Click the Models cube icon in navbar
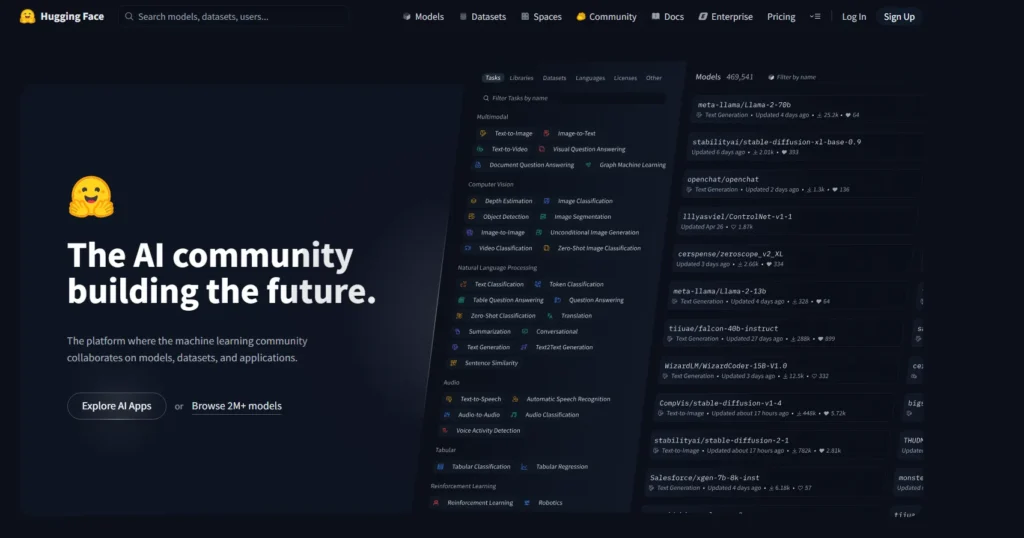The height and width of the screenshot is (538, 1024). (x=407, y=17)
